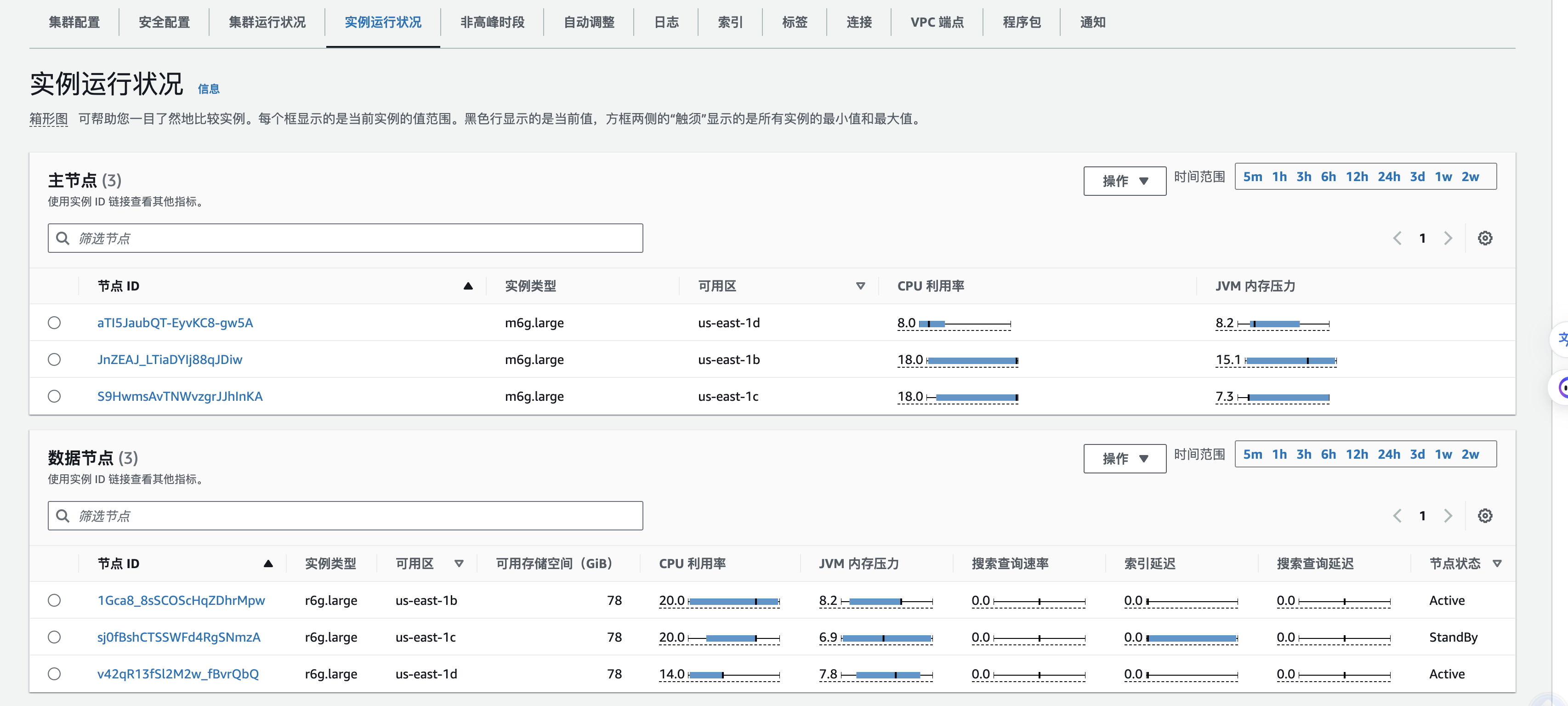Select radio button for StandBy node sj0fBshCTSSWFd4RgSNmzA
1568x706 pixels.
coord(55,637)
